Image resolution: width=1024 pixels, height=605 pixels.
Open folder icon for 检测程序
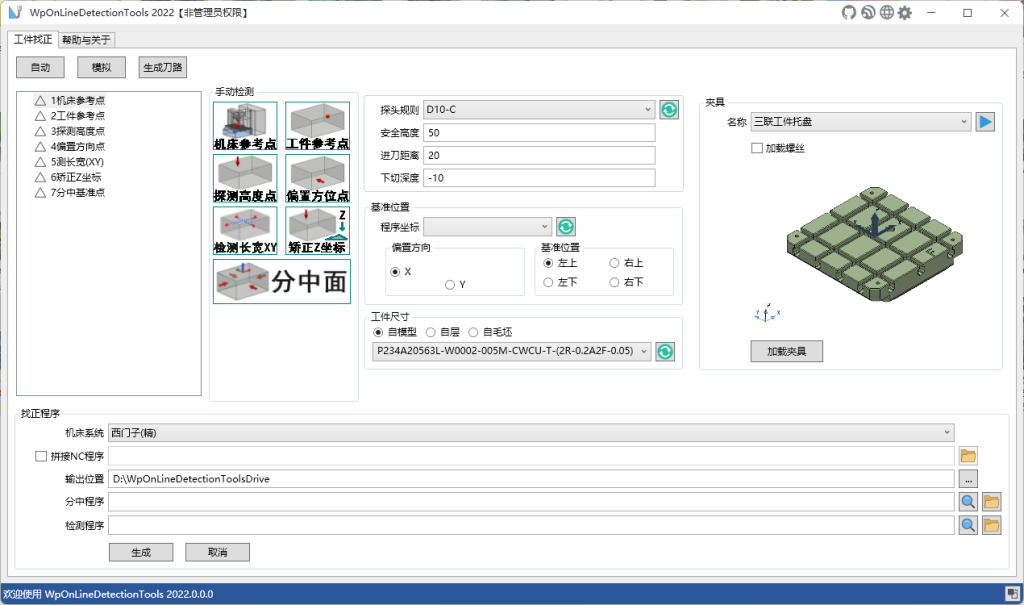point(991,525)
